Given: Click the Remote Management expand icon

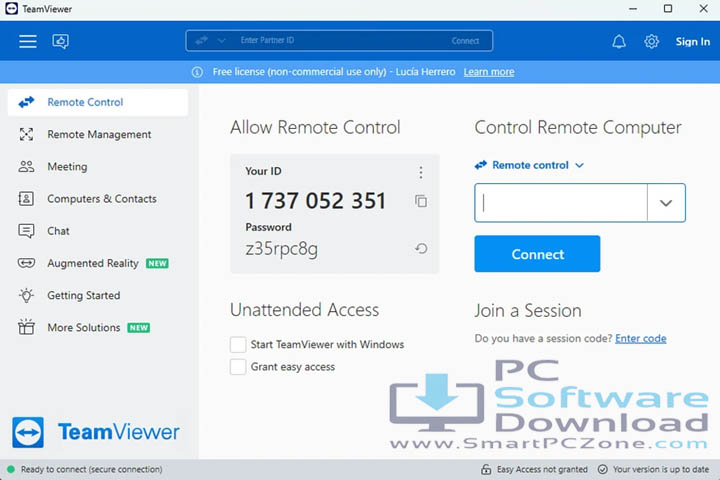Looking at the screenshot, I should pyautogui.click(x=26, y=134).
